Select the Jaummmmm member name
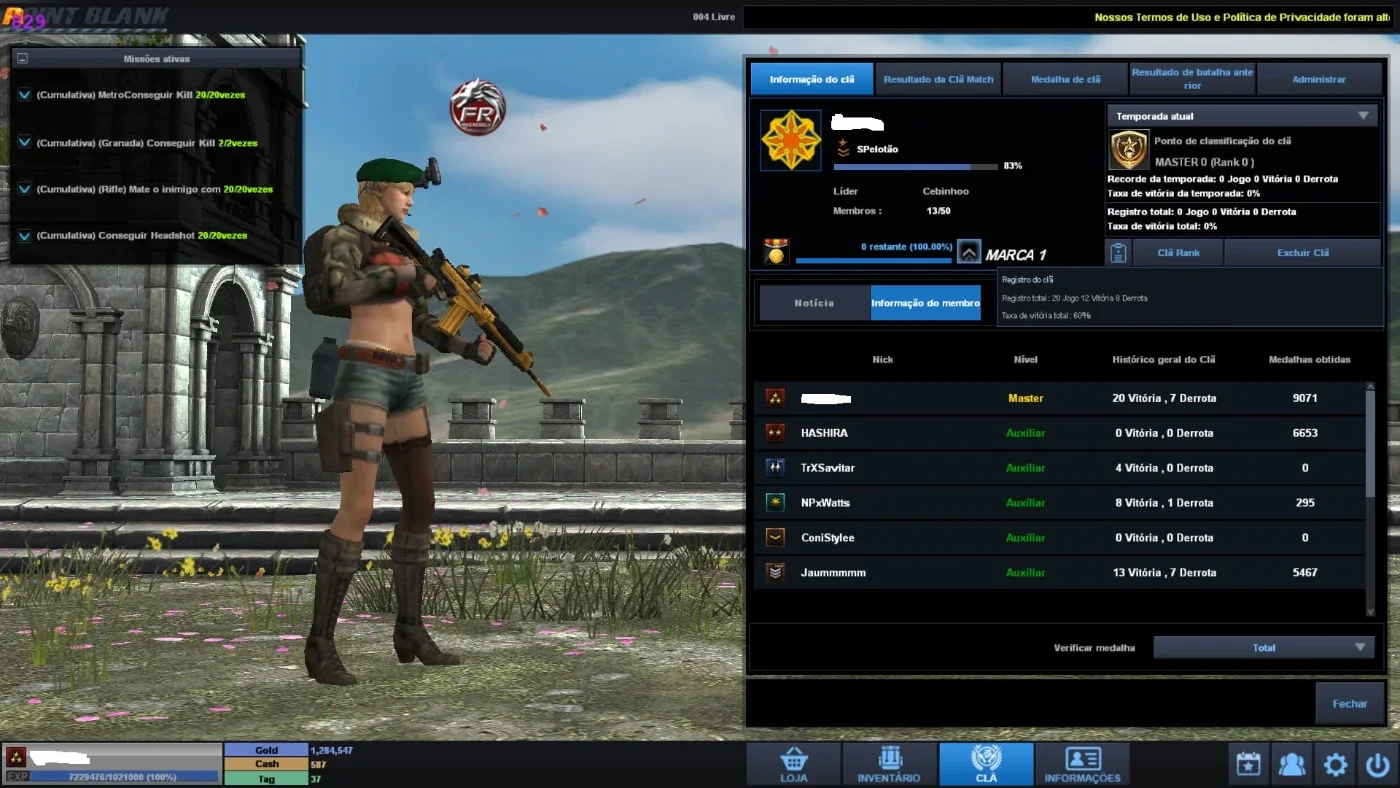Viewport: 1400px width, 788px height. pos(833,573)
